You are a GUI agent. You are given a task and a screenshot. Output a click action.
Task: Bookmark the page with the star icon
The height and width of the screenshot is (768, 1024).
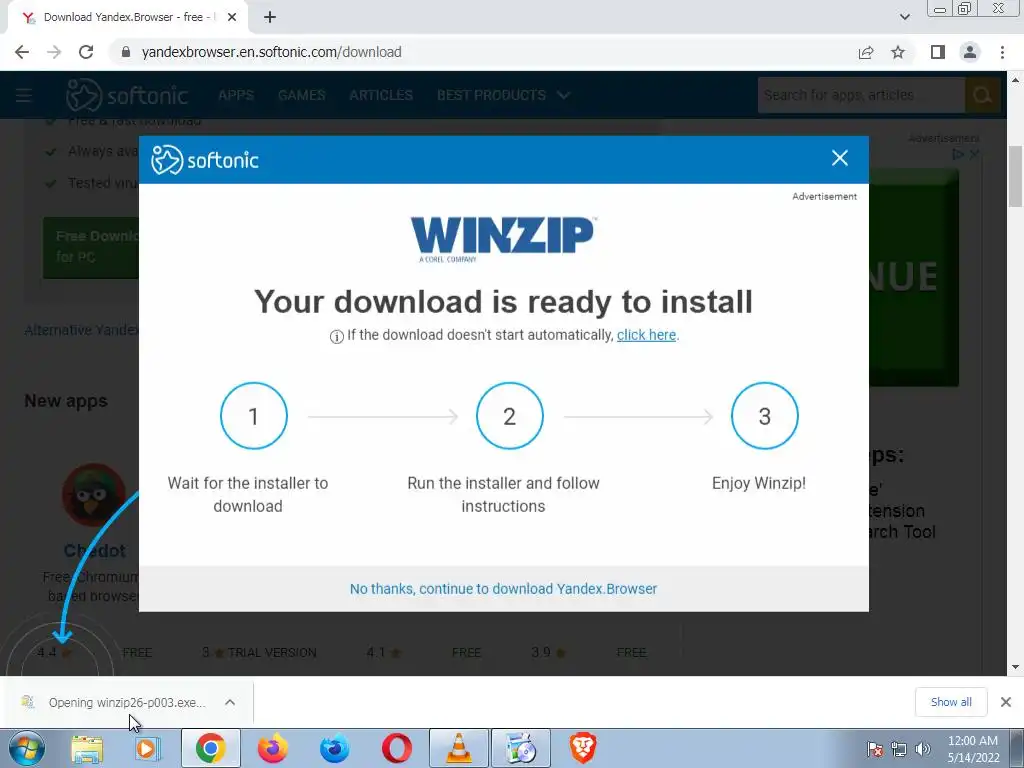[x=898, y=52]
